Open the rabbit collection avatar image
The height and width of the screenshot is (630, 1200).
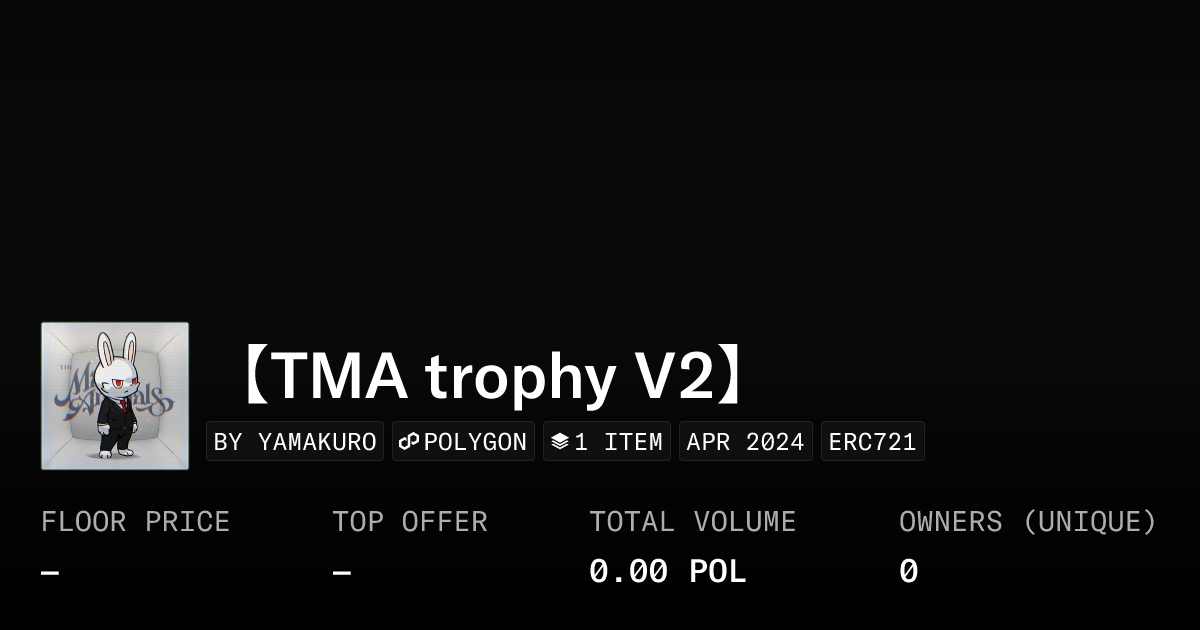click(115, 396)
